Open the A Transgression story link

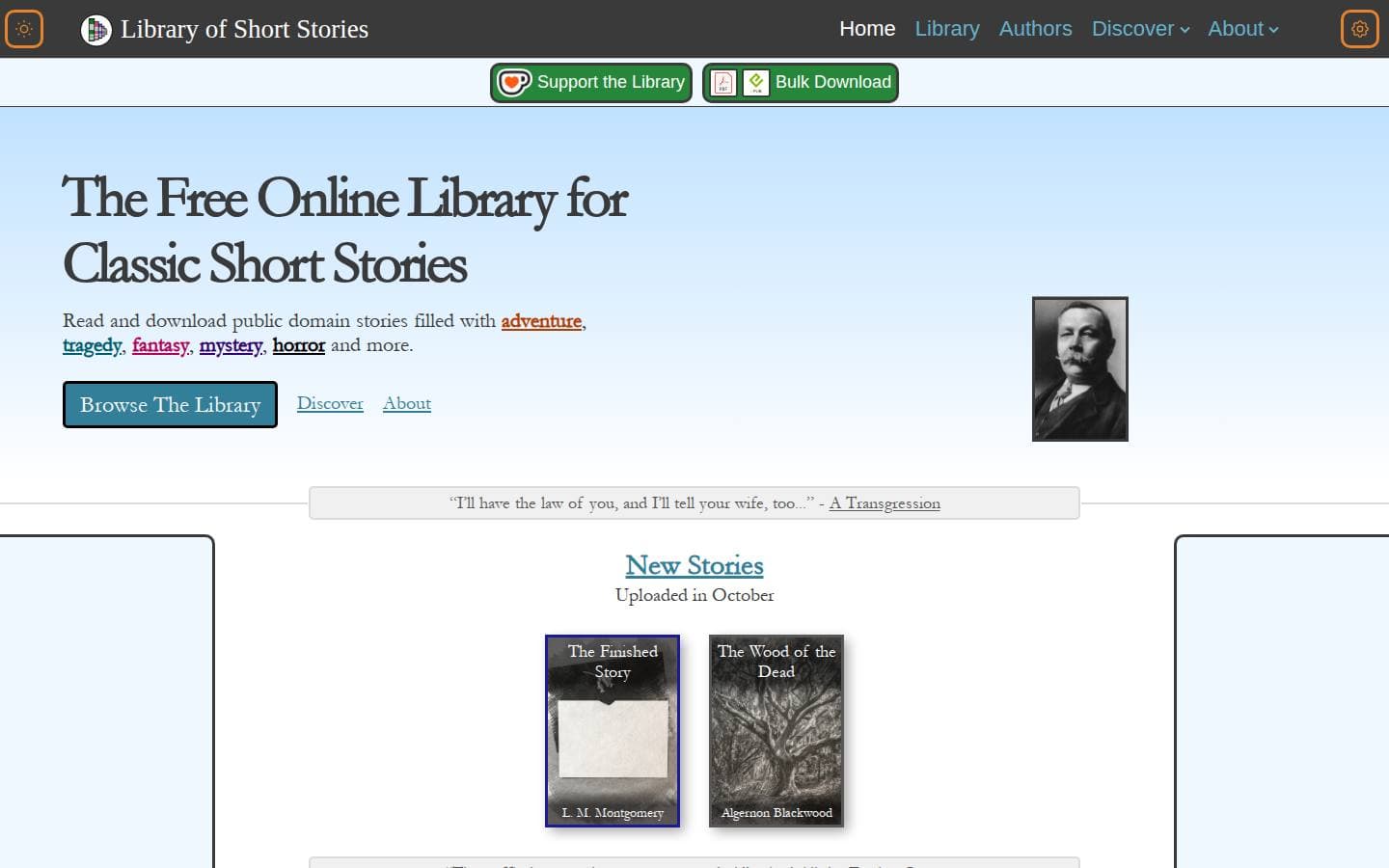(885, 503)
